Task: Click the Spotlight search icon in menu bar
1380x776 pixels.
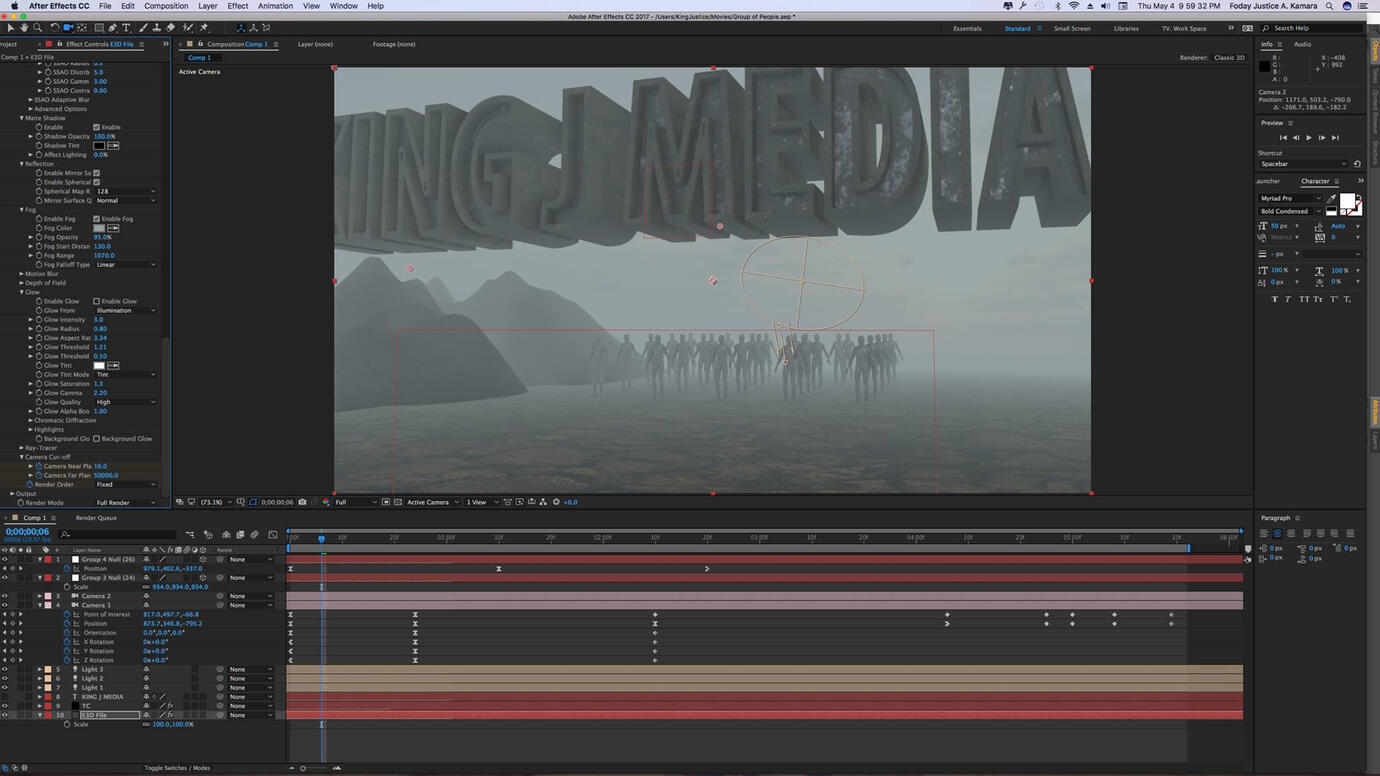Action: point(1329,6)
